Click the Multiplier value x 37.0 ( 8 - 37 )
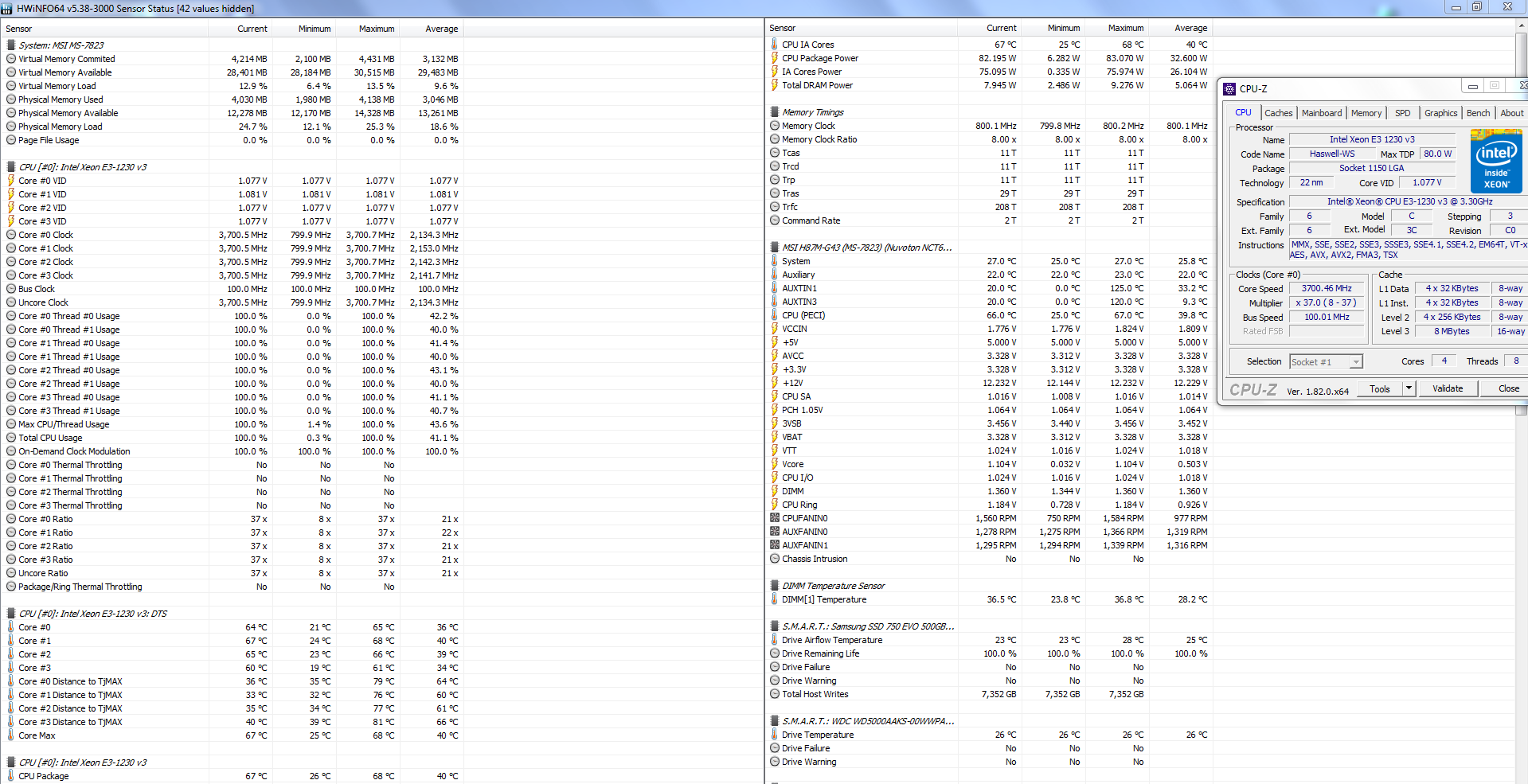 (x=1327, y=302)
